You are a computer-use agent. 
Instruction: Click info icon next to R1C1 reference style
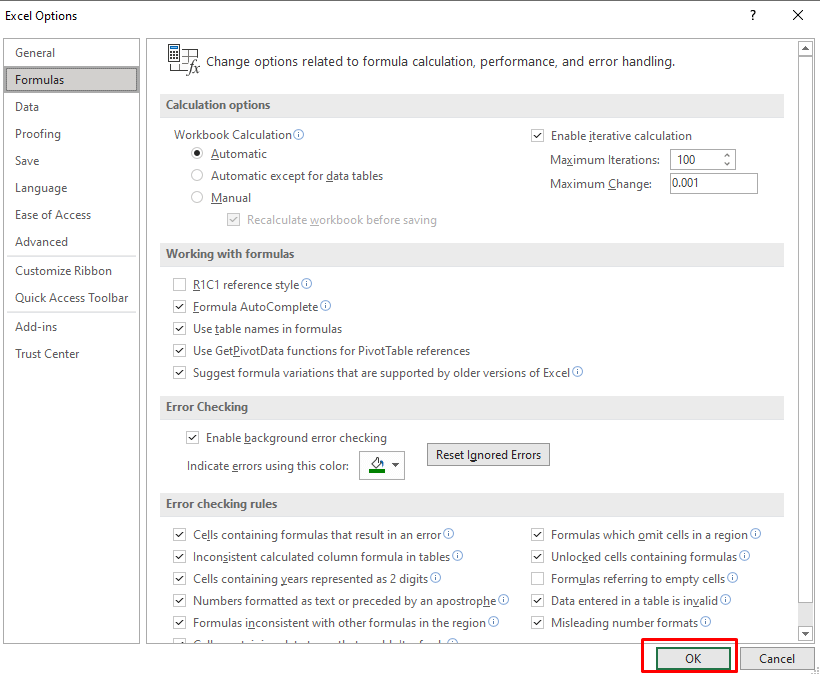(x=307, y=284)
